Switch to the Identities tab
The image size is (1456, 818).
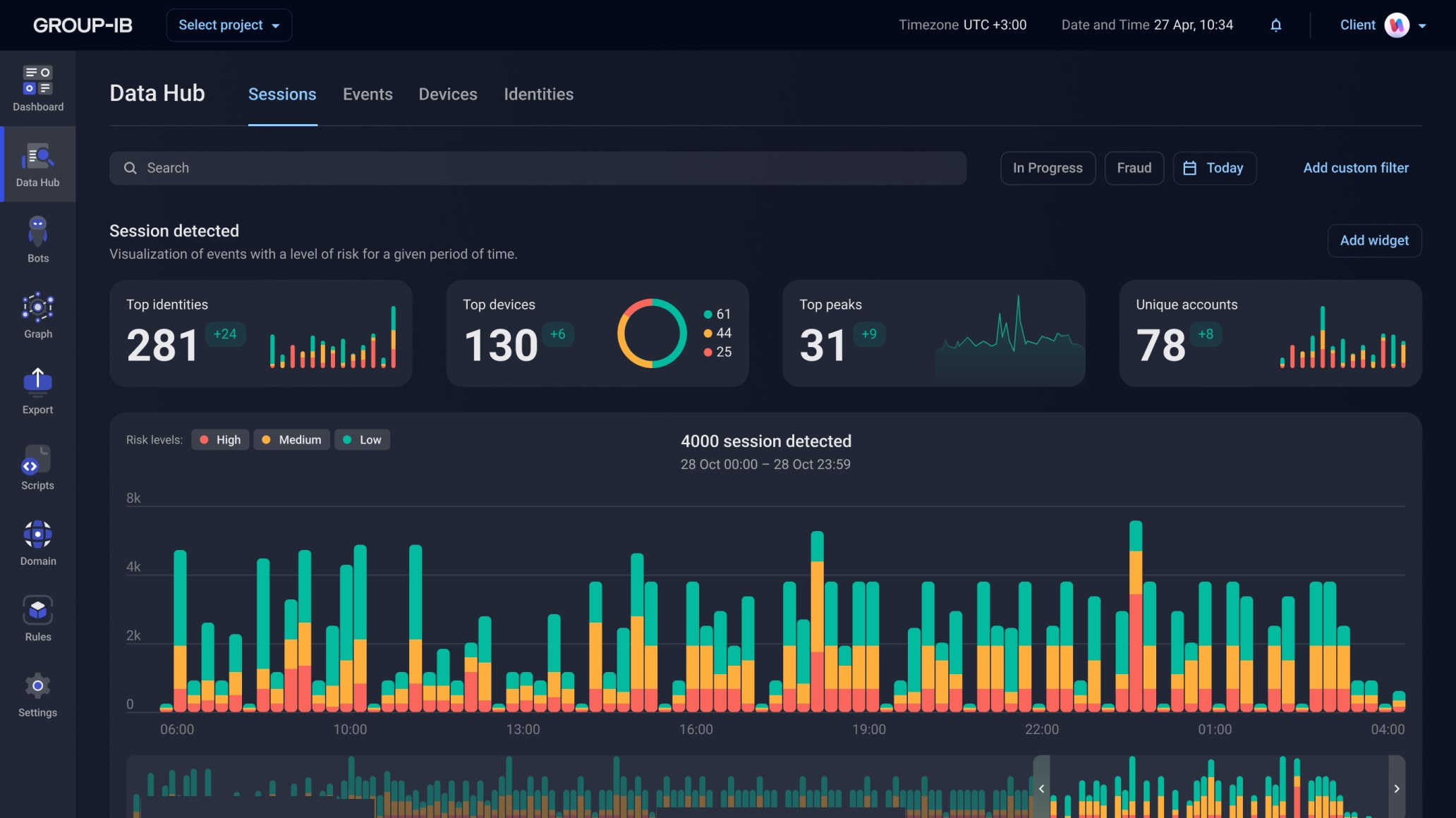(x=538, y=94)
